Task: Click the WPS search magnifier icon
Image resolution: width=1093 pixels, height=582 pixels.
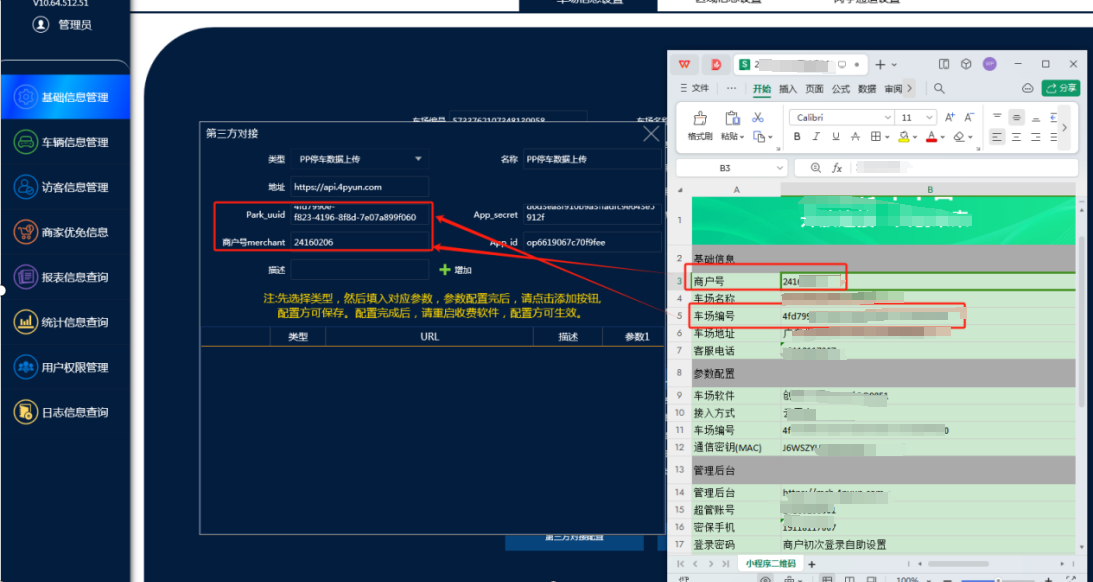Action: (939, 89)
